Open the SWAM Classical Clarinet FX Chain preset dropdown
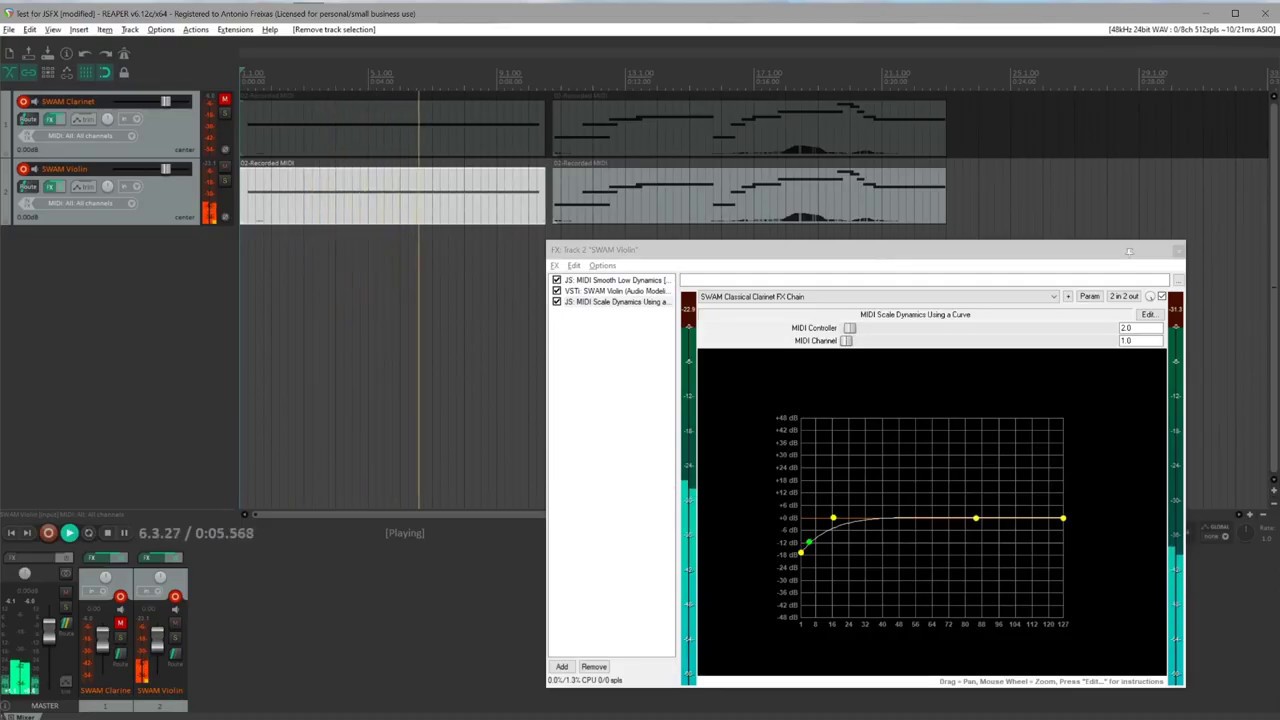This screenshot has height=720, width=1280. (x=878, y=297)
